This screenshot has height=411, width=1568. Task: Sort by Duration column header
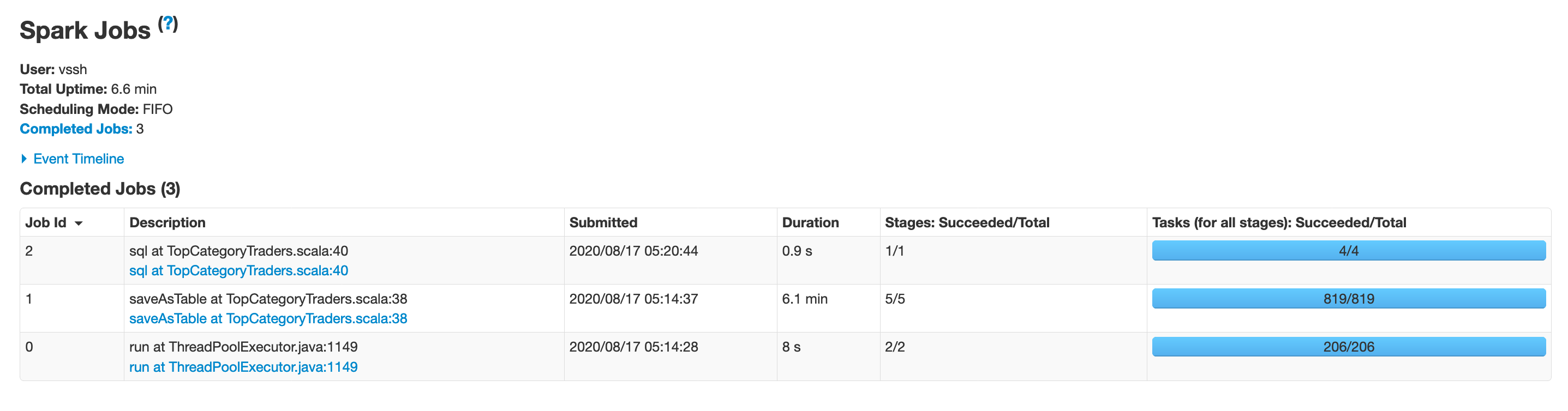810,222
